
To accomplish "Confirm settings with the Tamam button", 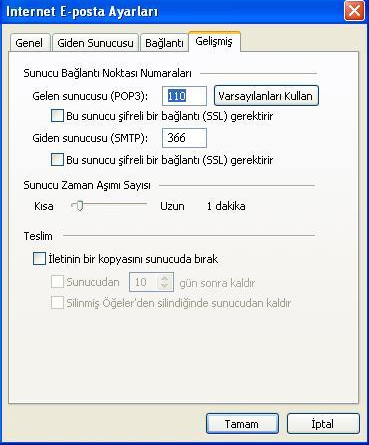I will point(242,424).
